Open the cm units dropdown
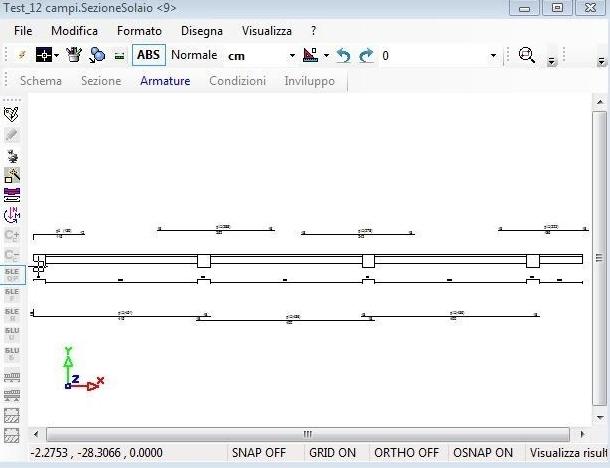This screenshot has width=610, height=468. [292, 56]
